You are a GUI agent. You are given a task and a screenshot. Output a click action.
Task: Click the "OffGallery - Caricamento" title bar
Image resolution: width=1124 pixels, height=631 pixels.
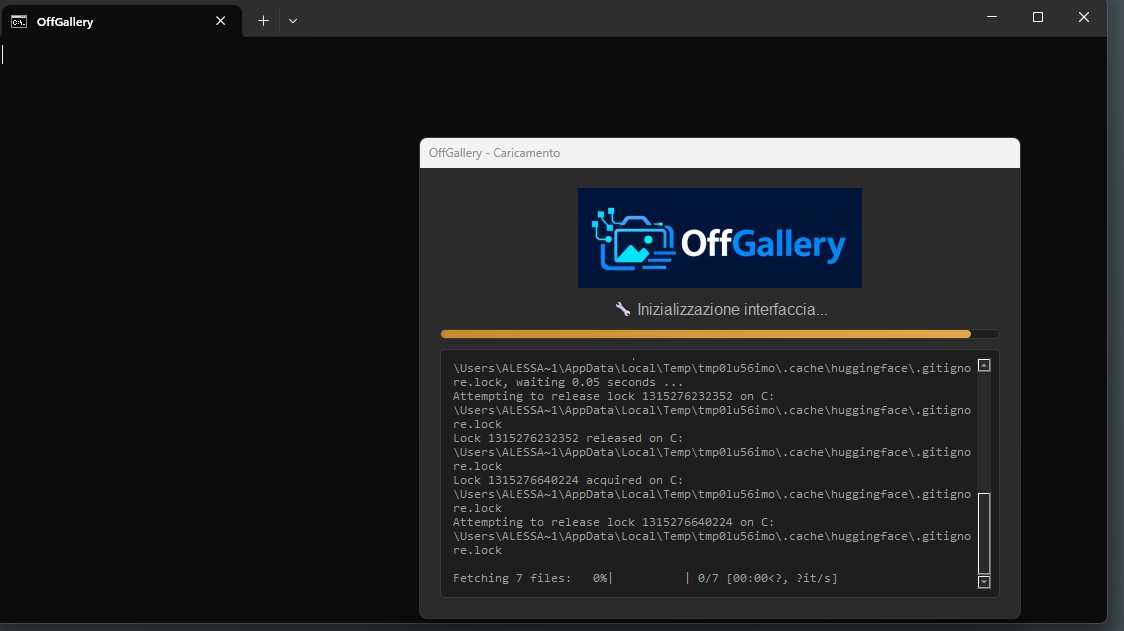[x=720, y=153]
